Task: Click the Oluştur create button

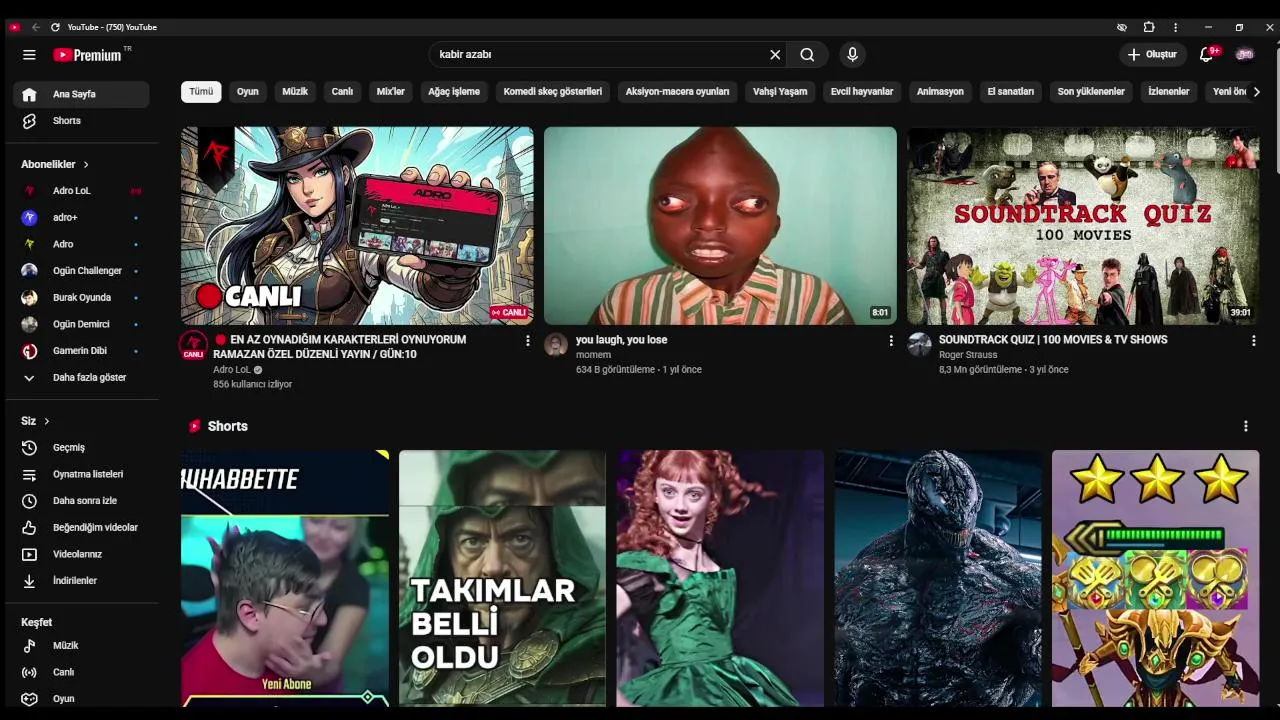Action: coord(1152,55)
